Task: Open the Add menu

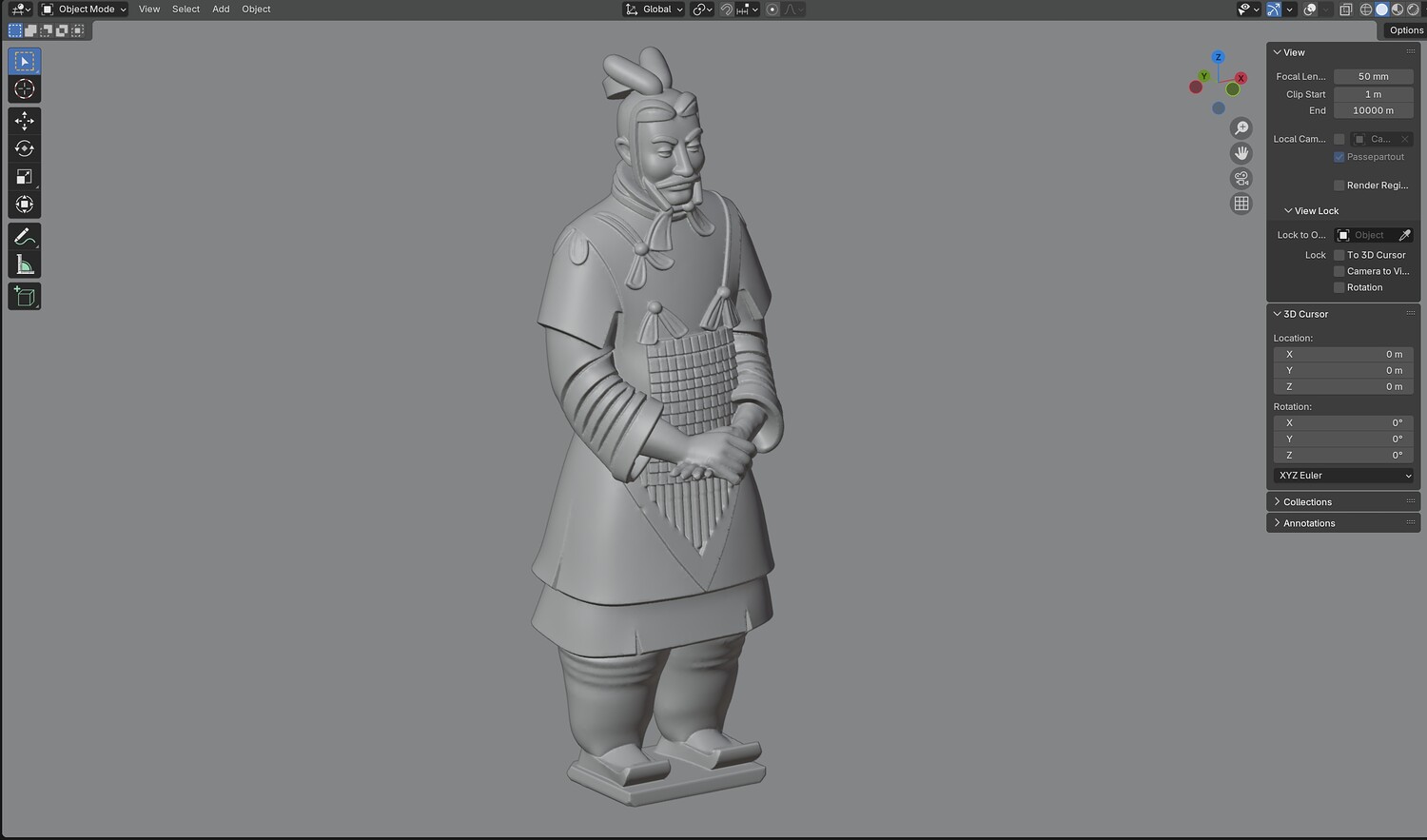Action: pyautogui.click(x=221, y=10)
